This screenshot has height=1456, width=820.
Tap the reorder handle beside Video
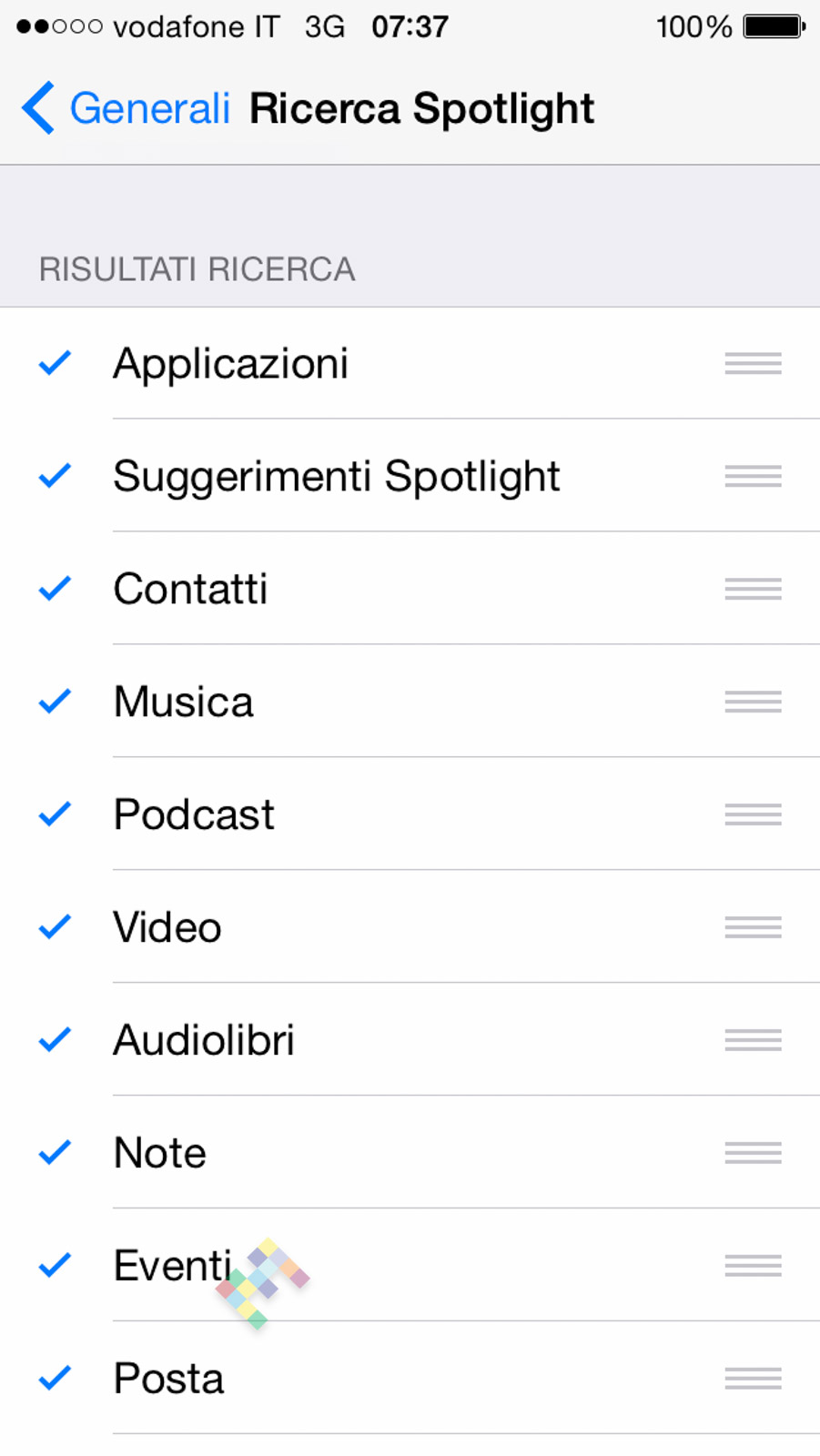click(753, 927)
